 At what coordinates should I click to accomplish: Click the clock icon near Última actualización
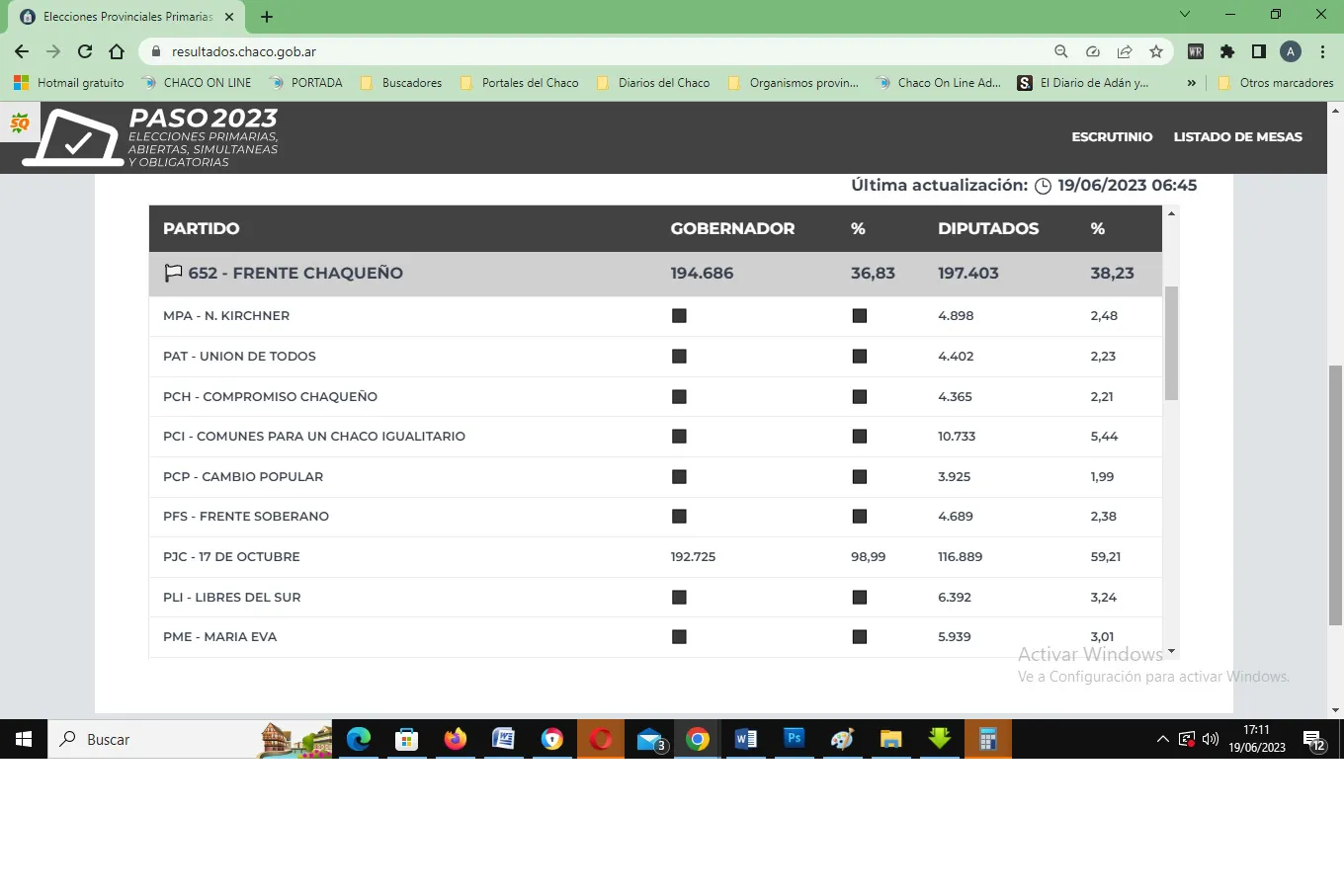click(x=1044, y=185)
